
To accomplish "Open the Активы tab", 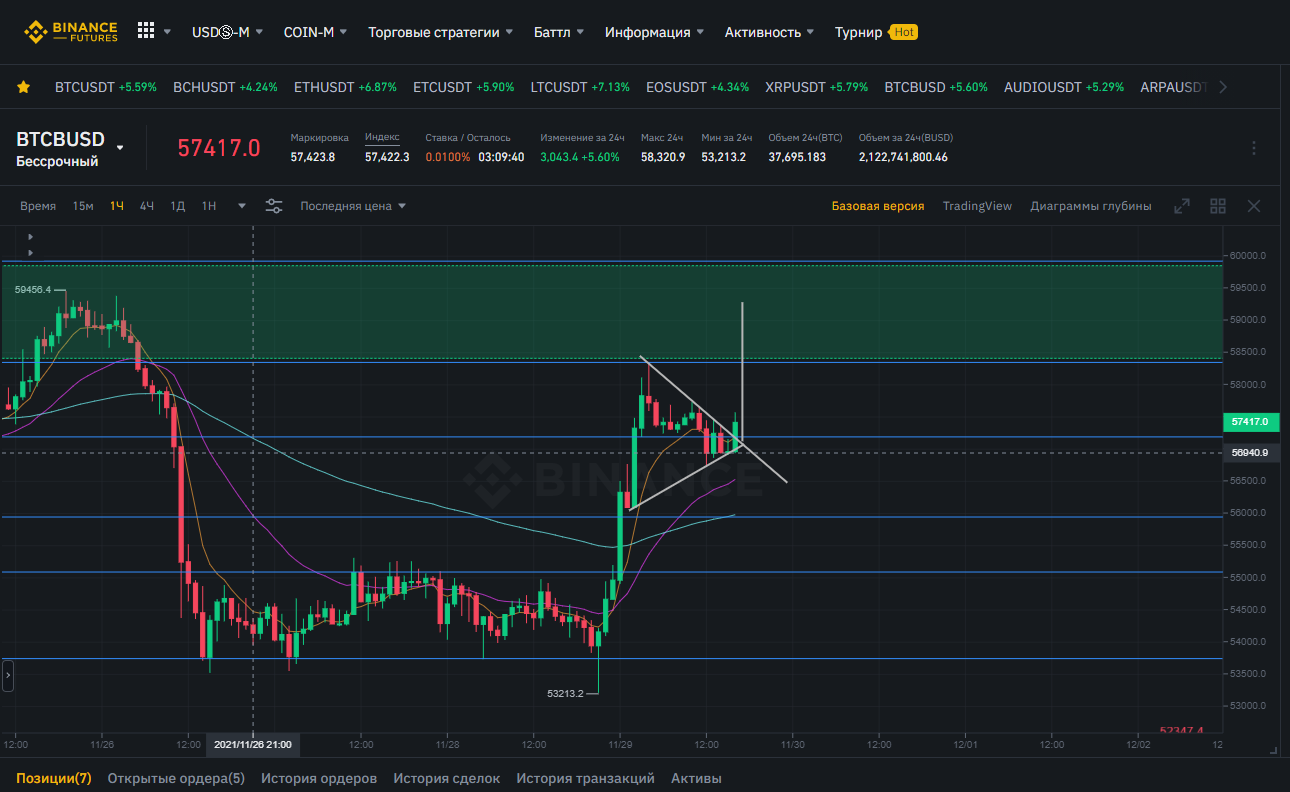I will 696,778.
